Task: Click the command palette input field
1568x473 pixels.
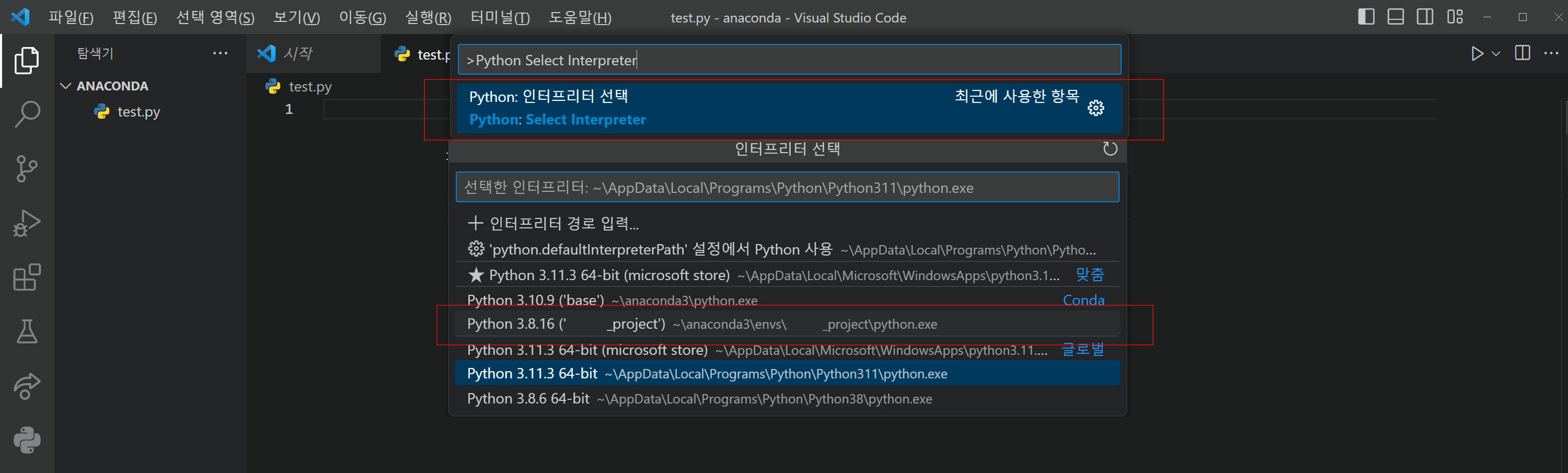Action: tap(789, 60)
